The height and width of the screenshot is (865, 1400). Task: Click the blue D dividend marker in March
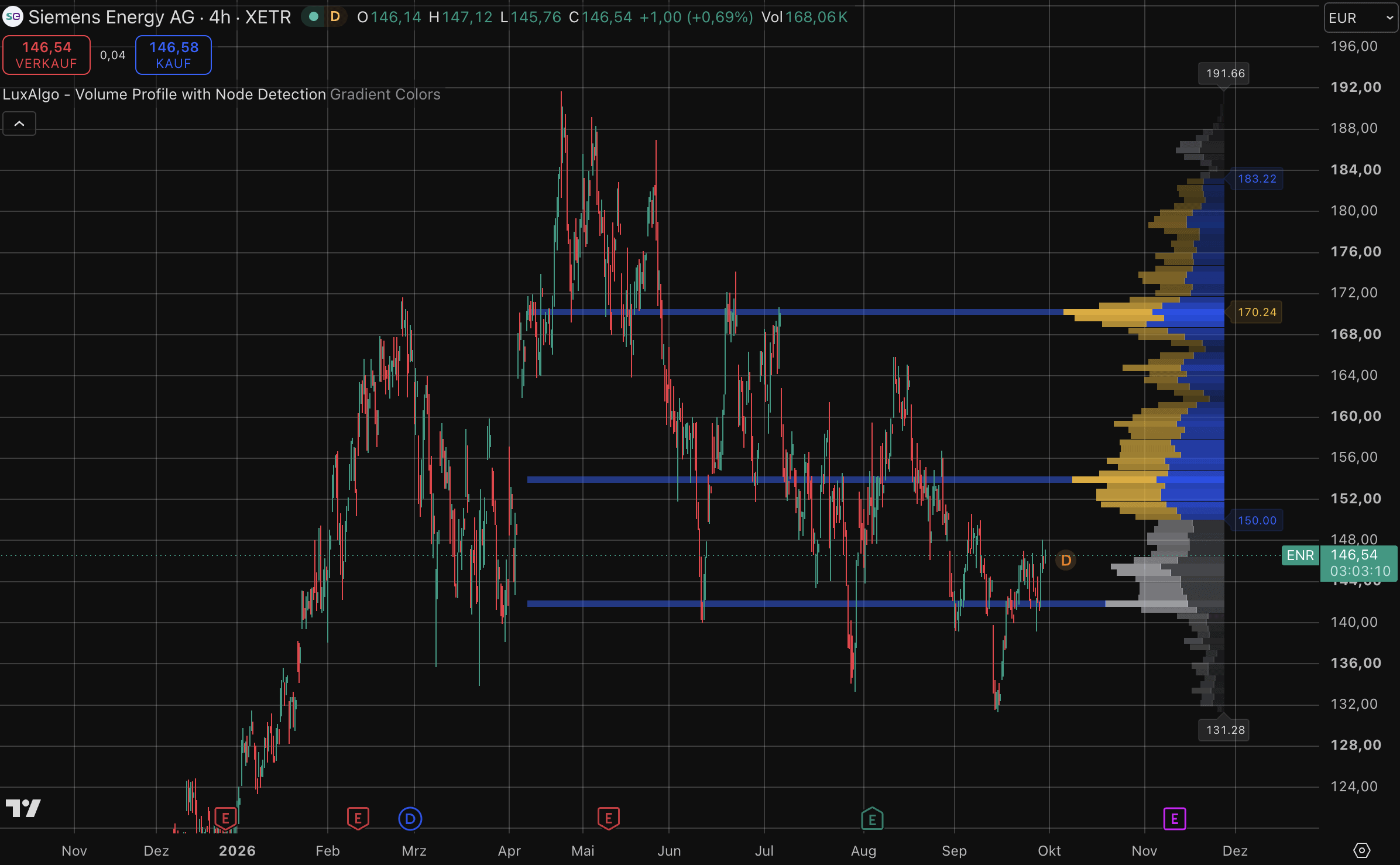pos(410,818)
